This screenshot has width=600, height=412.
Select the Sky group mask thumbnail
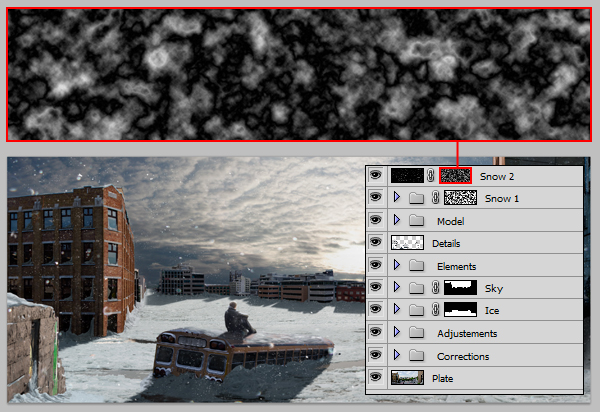(x=460, y=288)
